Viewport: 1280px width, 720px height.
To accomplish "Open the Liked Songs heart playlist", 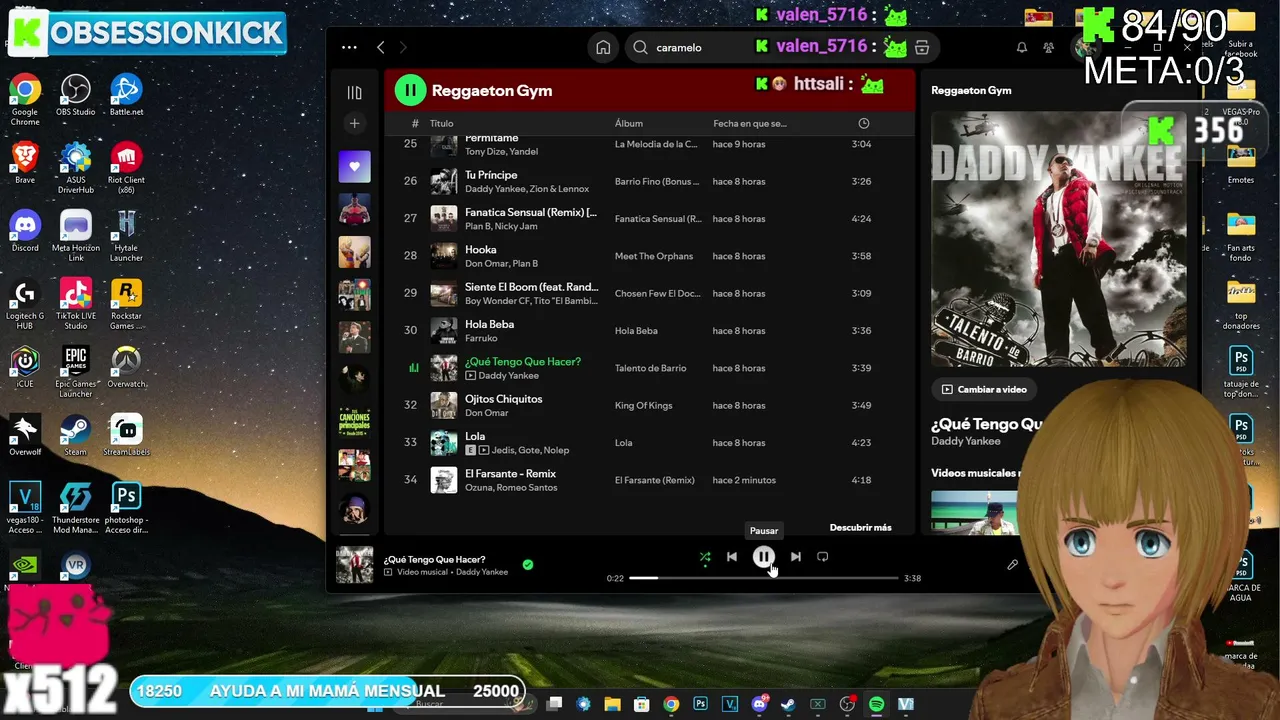I will 354,167.
